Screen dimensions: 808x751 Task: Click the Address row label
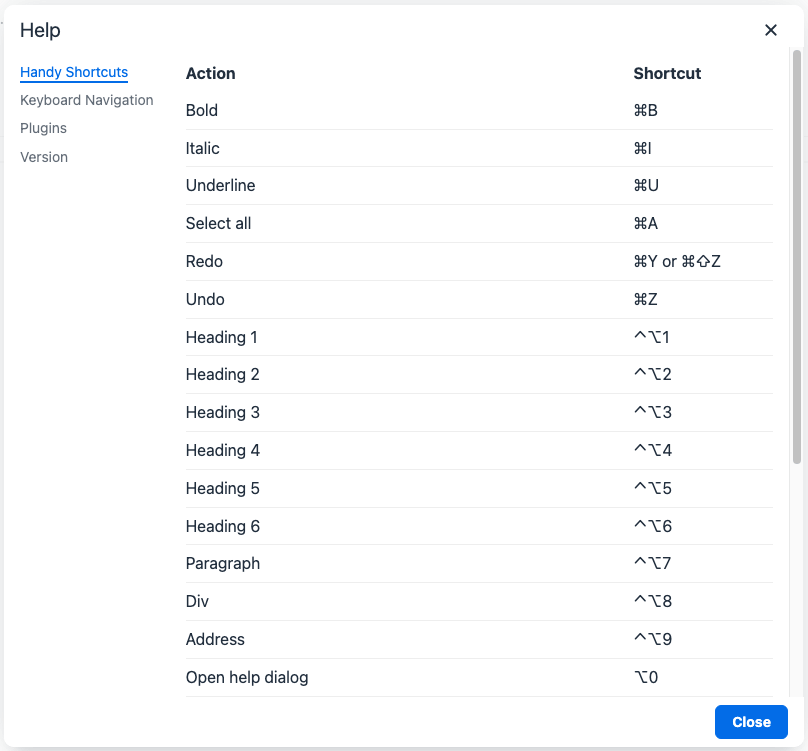(215, 639)
